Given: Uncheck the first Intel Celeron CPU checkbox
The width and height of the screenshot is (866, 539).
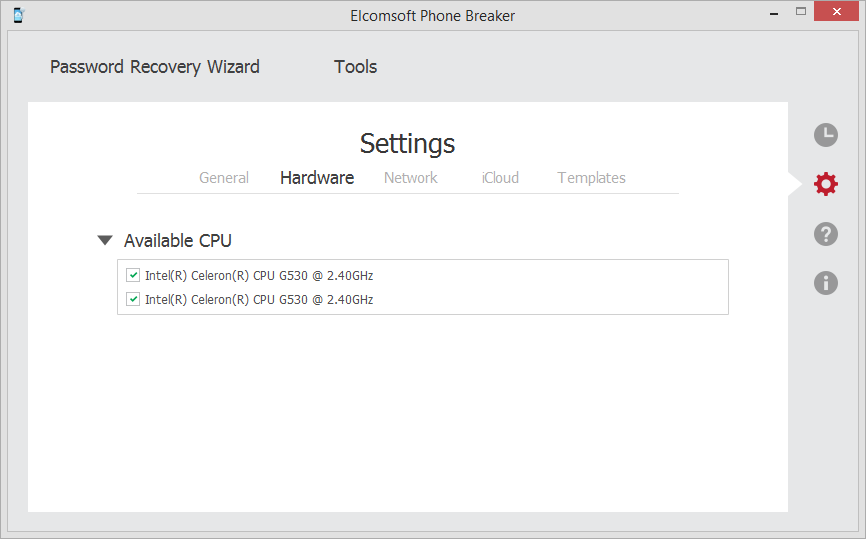Looking at the screenshot, I should 133,275.
